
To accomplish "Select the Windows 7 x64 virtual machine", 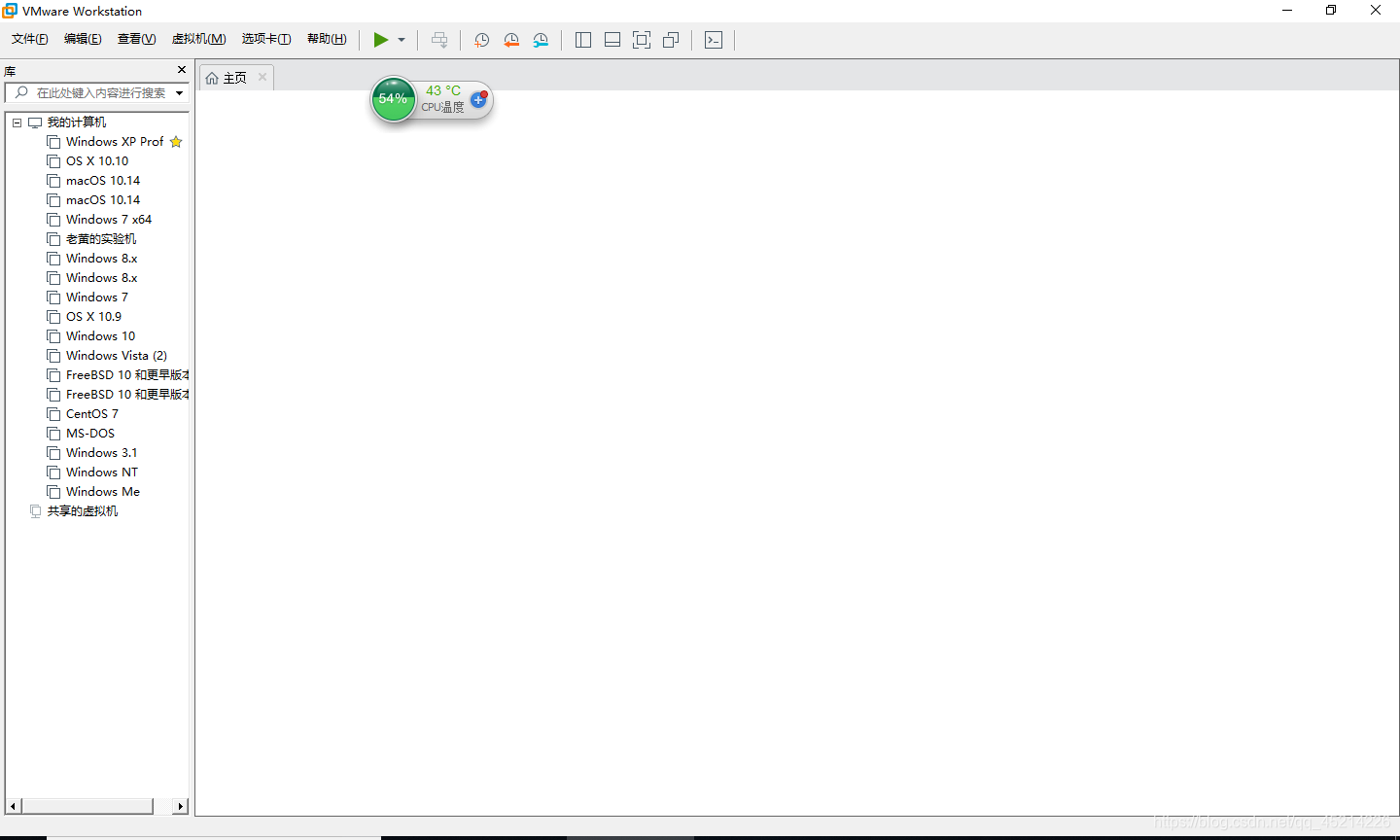I will pyautogui.click(x=109, y=220).
